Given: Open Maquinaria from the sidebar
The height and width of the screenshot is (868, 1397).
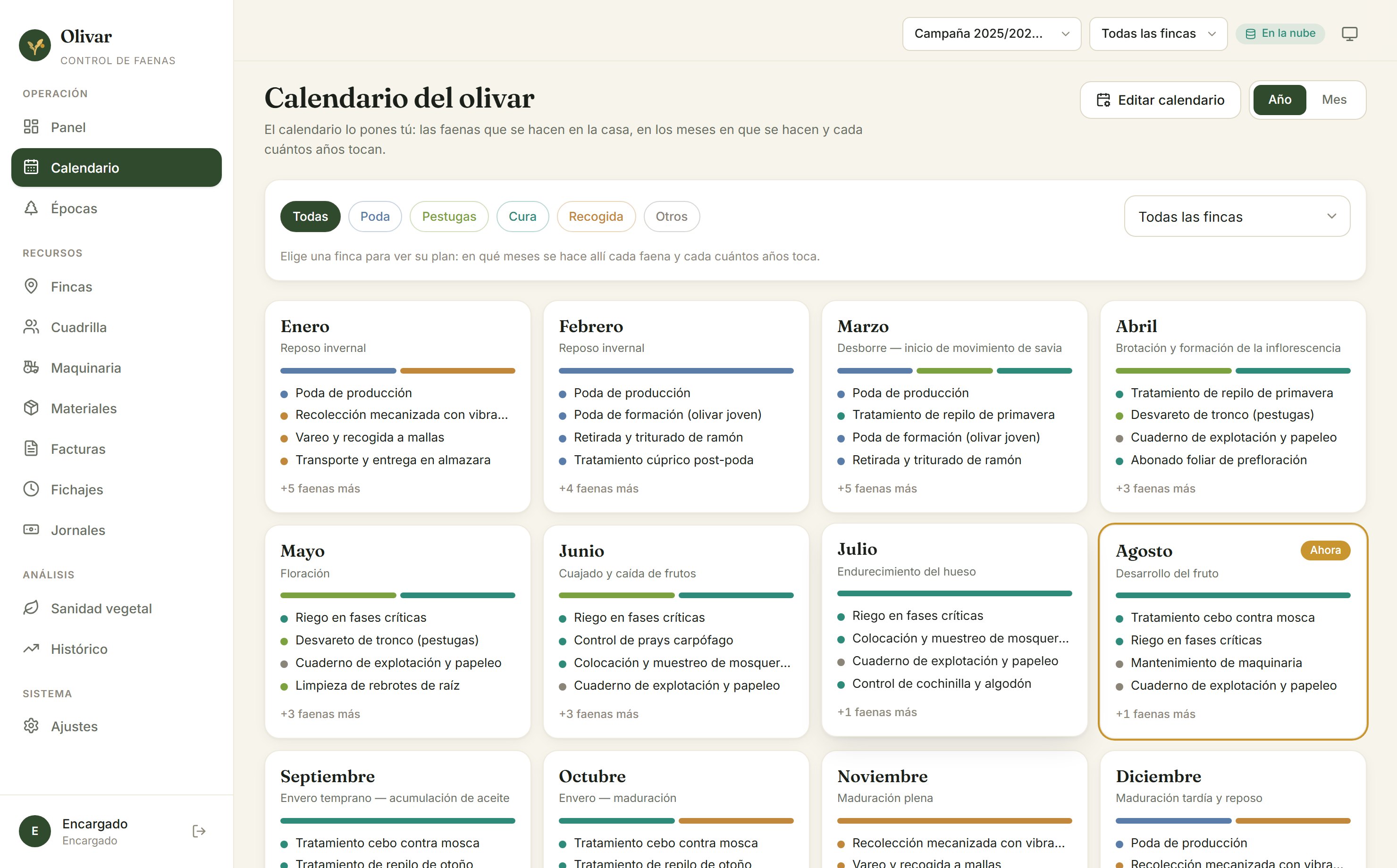Looking at the screenshot, I should click(x=117, y=367).
